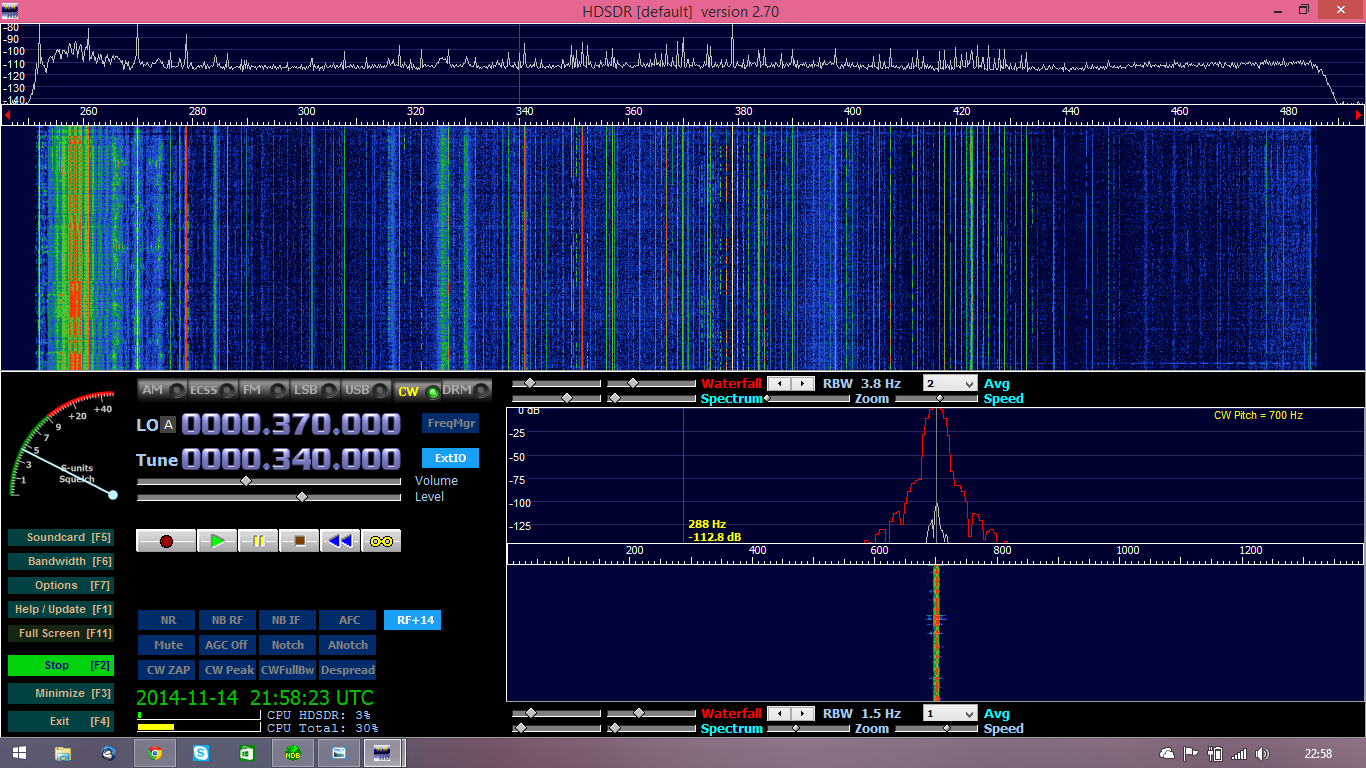Click the Level slider handle
This screenshot has width=1366, height=768.
(x=301, y=496)
